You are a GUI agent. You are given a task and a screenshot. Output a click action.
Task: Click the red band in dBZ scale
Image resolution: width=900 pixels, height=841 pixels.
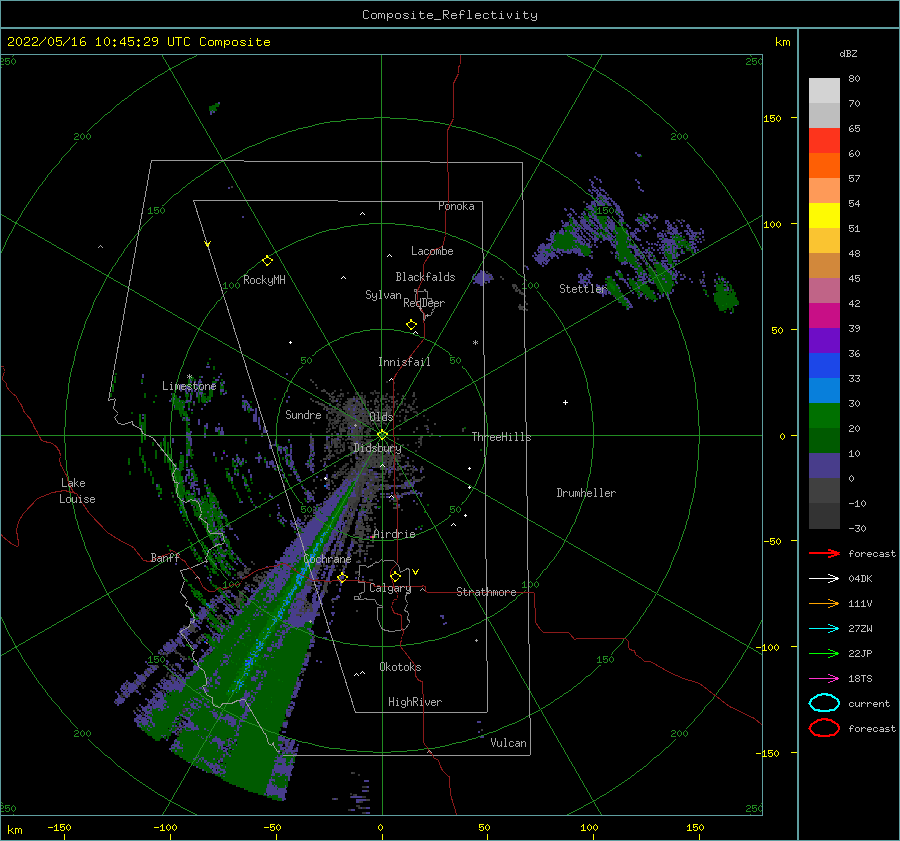pos(824,140)
